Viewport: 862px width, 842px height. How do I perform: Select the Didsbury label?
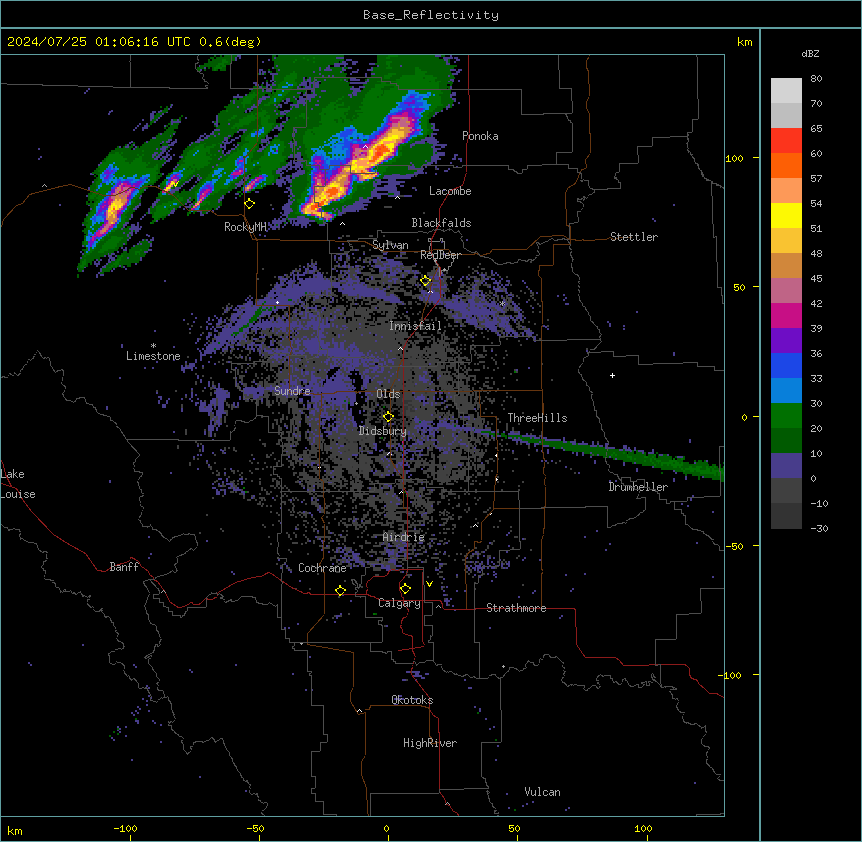coord(382,431)
